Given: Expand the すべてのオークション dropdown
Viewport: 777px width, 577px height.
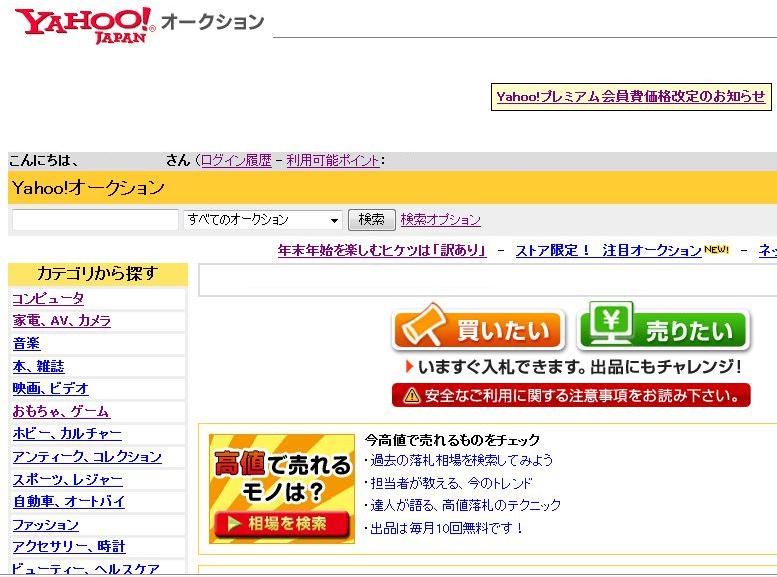Looking at the screenshot, I should pyautogui.click(x=263, y=220).
